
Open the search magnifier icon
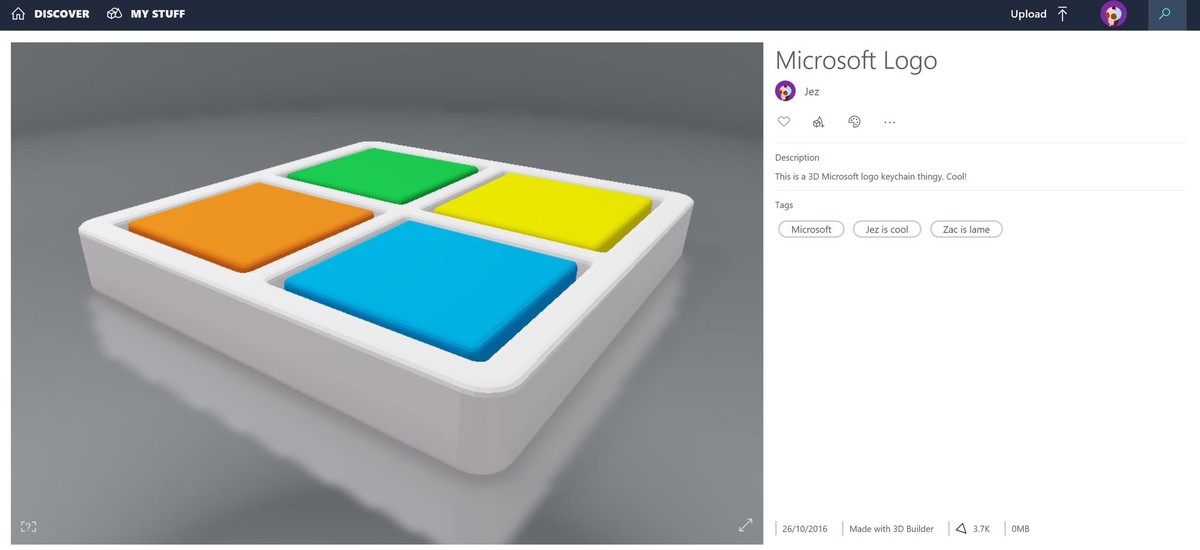[x=1164, y=14]
